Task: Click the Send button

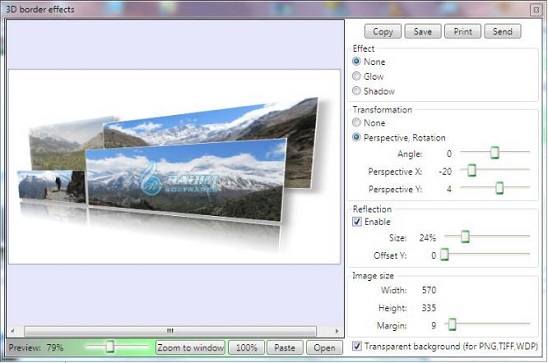Action: (x=503, y=31)
